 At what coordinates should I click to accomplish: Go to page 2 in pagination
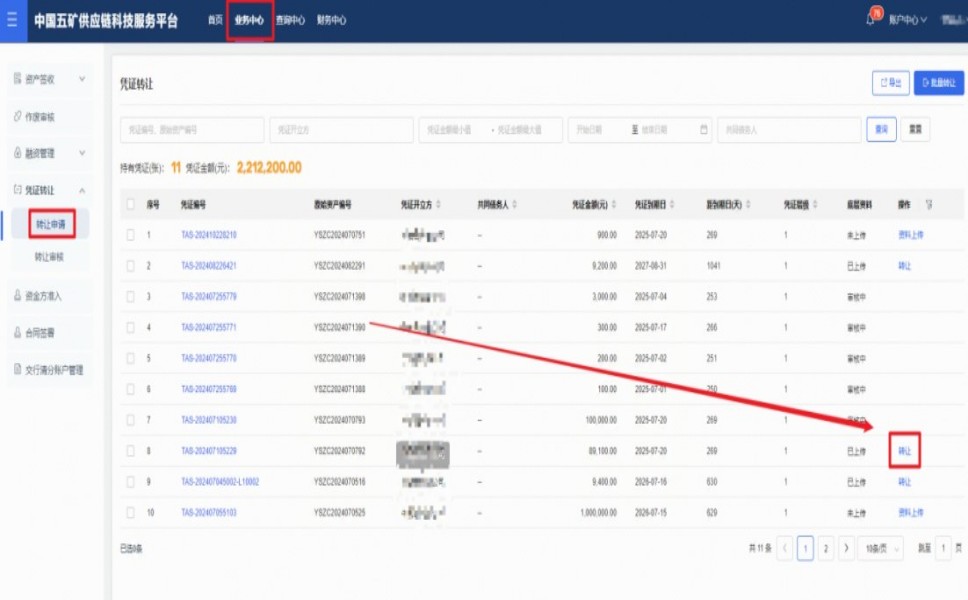click(826, 548)
